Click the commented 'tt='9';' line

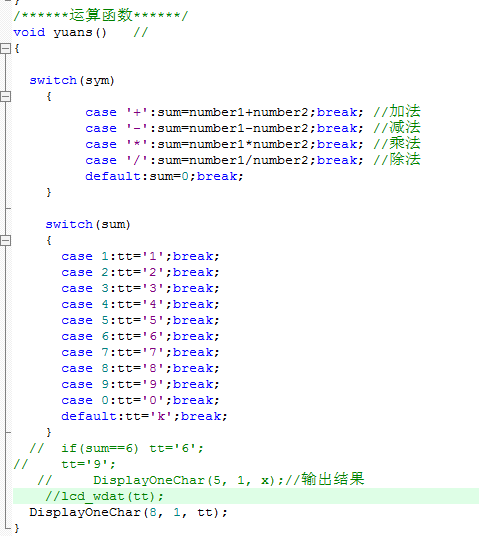coord(65,465)
